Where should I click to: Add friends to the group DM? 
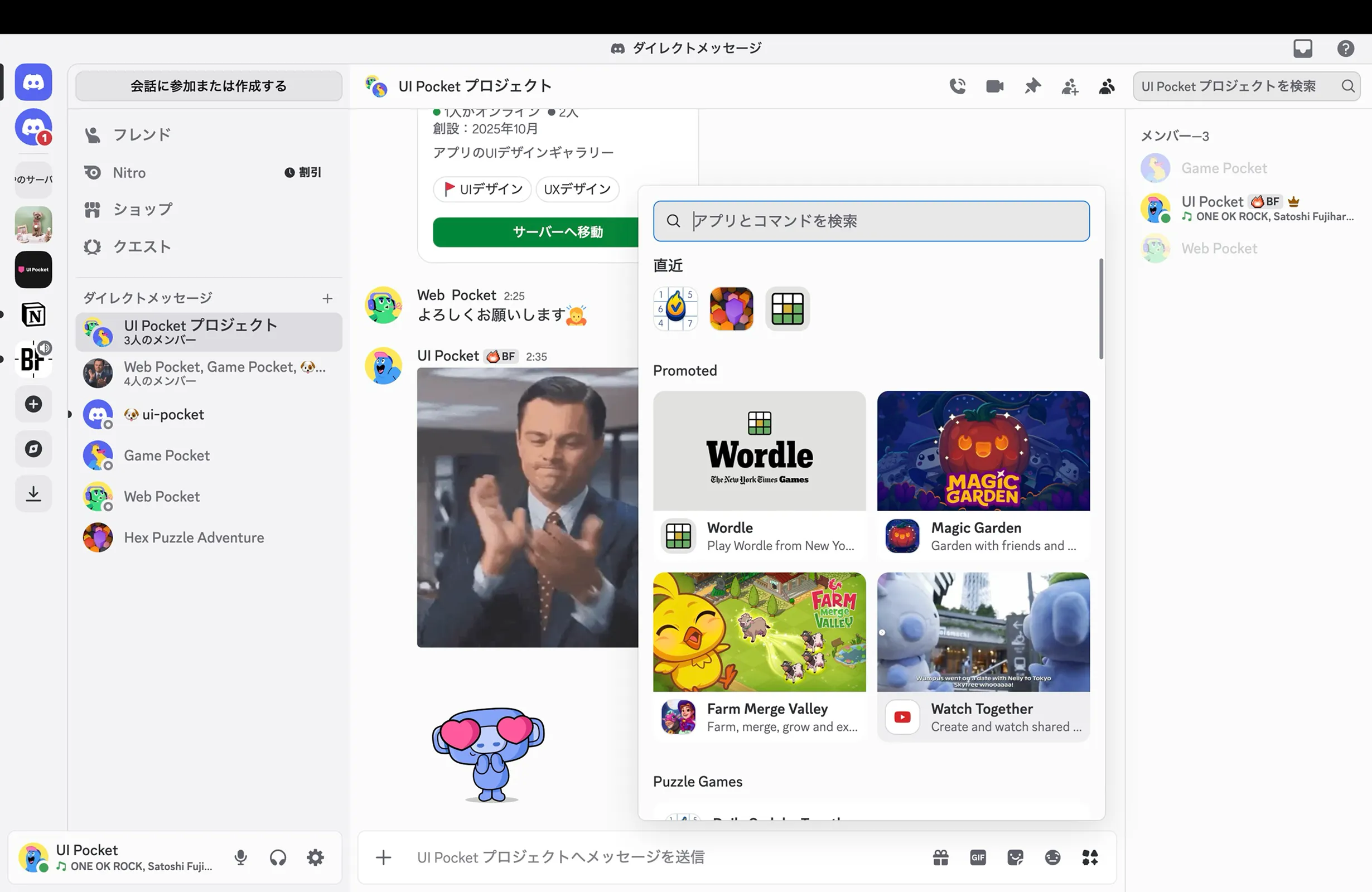[1069, 86]
